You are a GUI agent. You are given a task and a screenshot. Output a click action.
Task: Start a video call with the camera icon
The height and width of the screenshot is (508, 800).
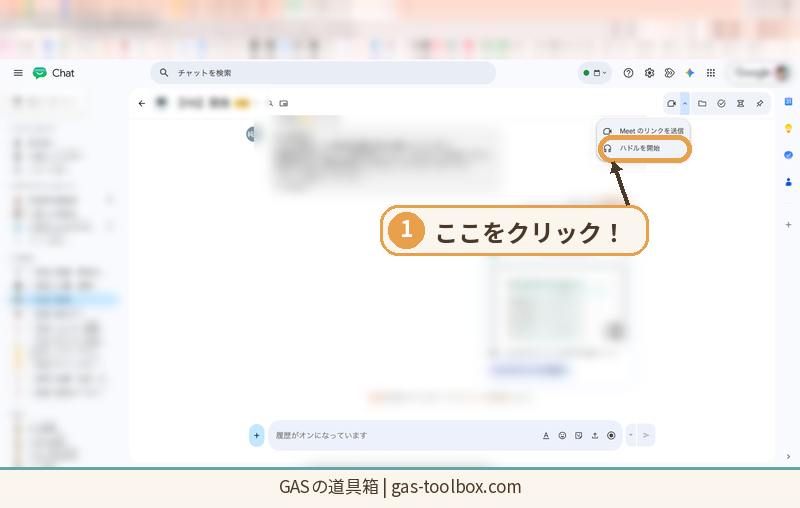point(671,104)
